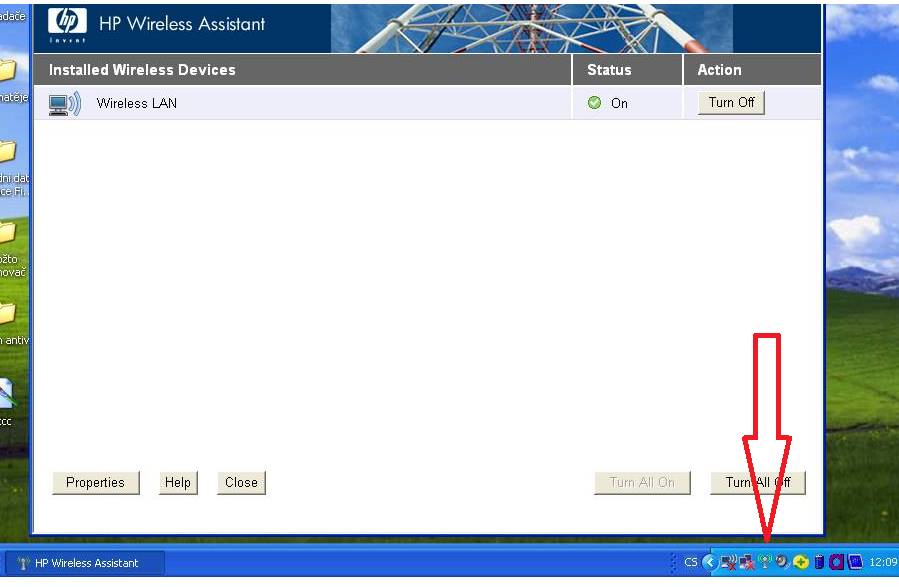The width and height of the screenshot is (899, 587).
Task: Click the HP logo in the header
Action: [x=67, y=24]
